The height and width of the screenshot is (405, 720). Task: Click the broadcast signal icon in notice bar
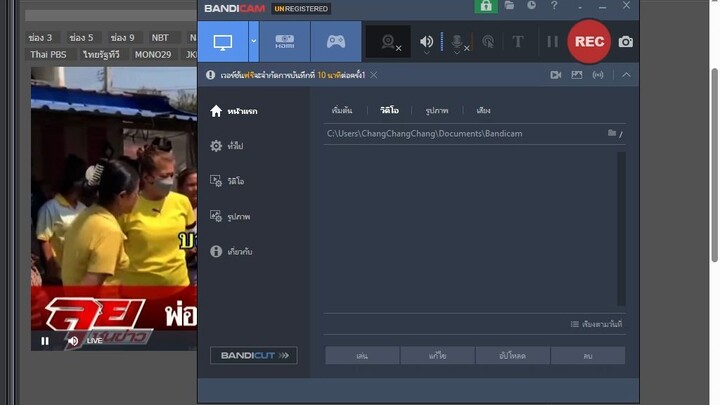pyautogui.click(x=598, y=75)
